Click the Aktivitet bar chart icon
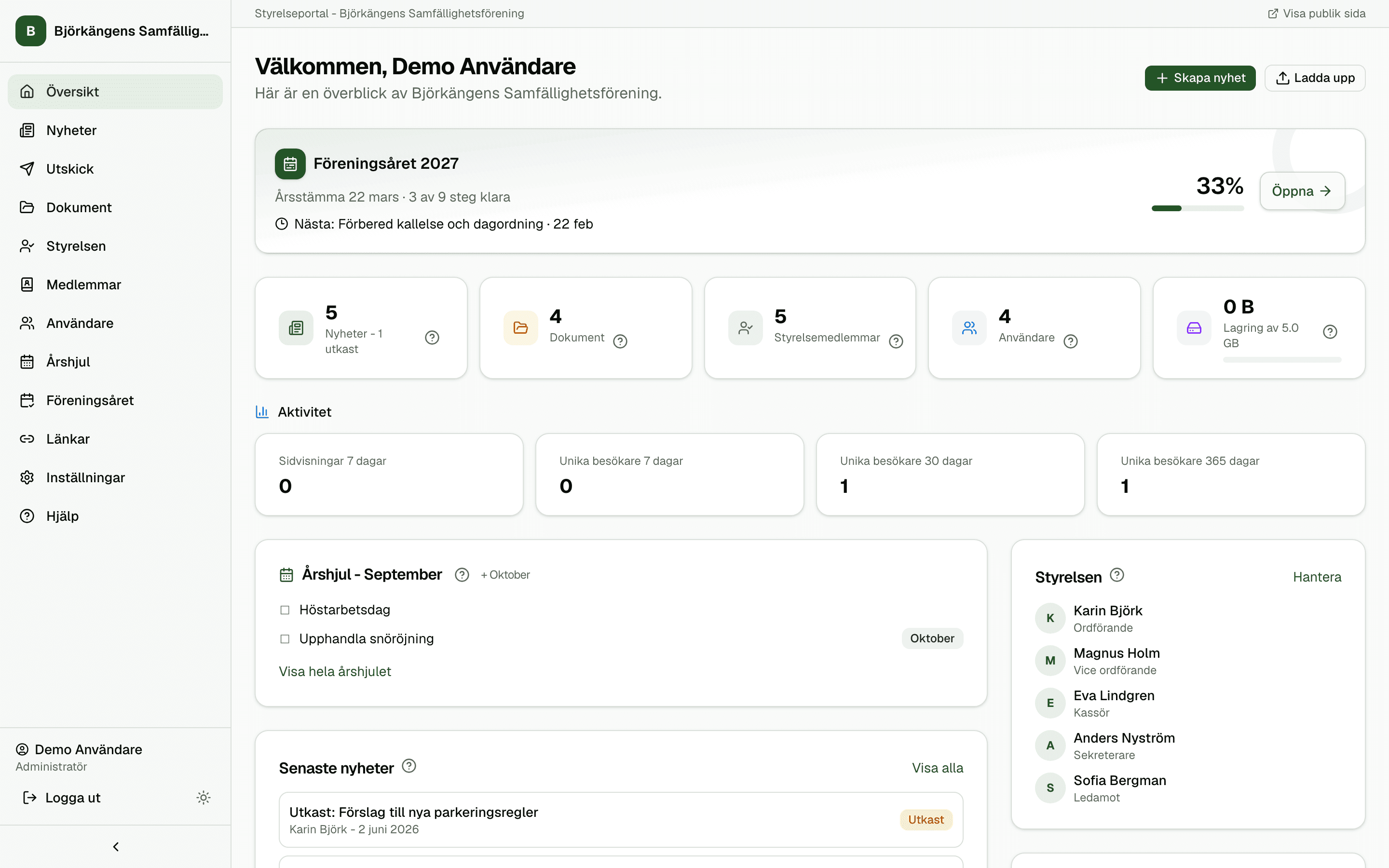The width and height of the screenshot is (1389, 868). 262,412
